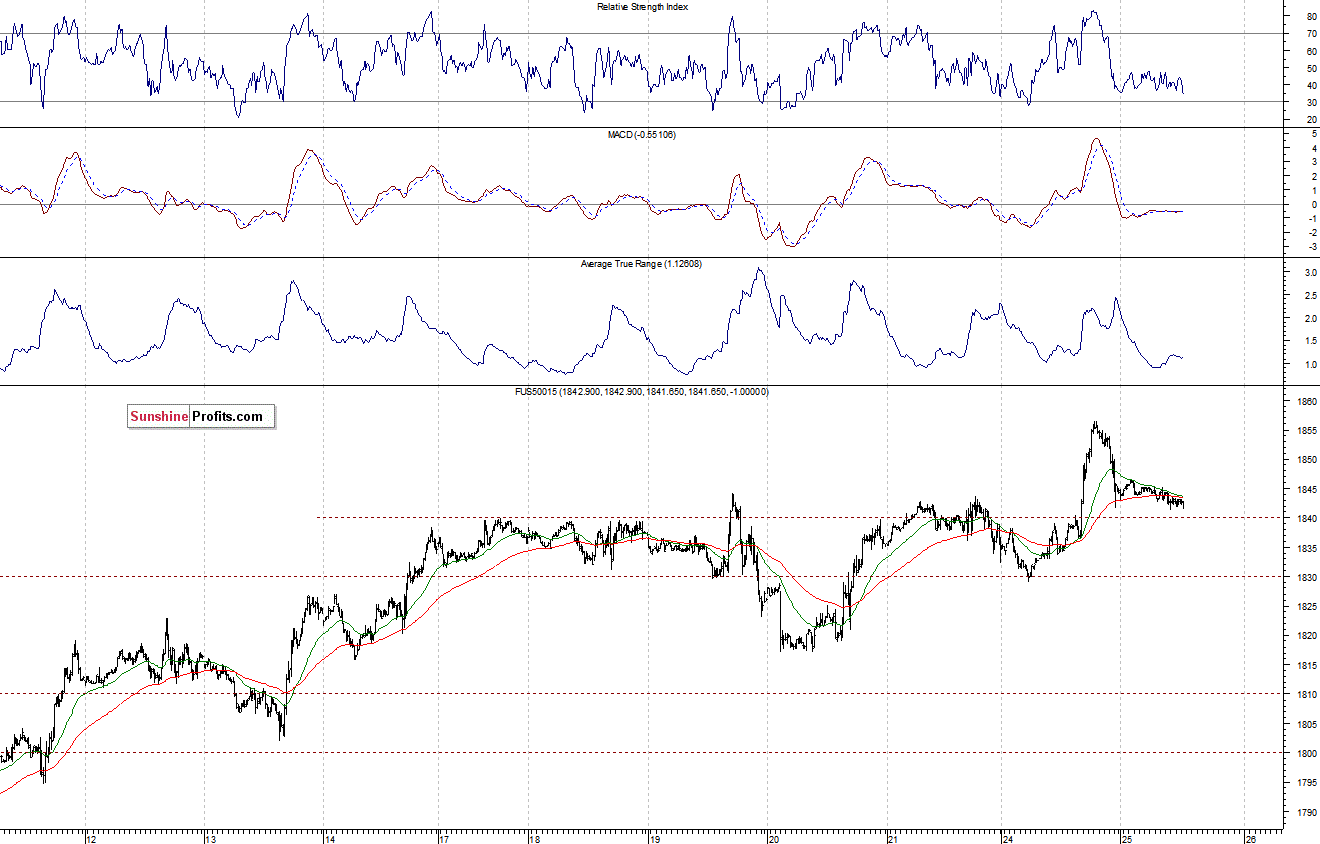Click the 70 value on RSI axis

(x=1310, y=34)
